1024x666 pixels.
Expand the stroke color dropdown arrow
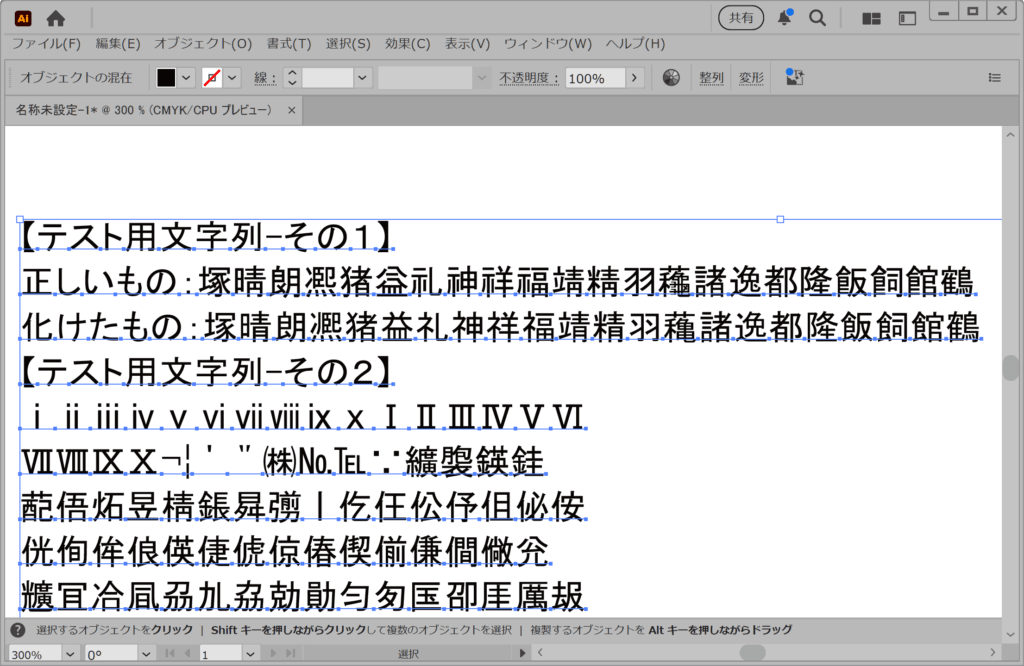[x=233, y=78]
